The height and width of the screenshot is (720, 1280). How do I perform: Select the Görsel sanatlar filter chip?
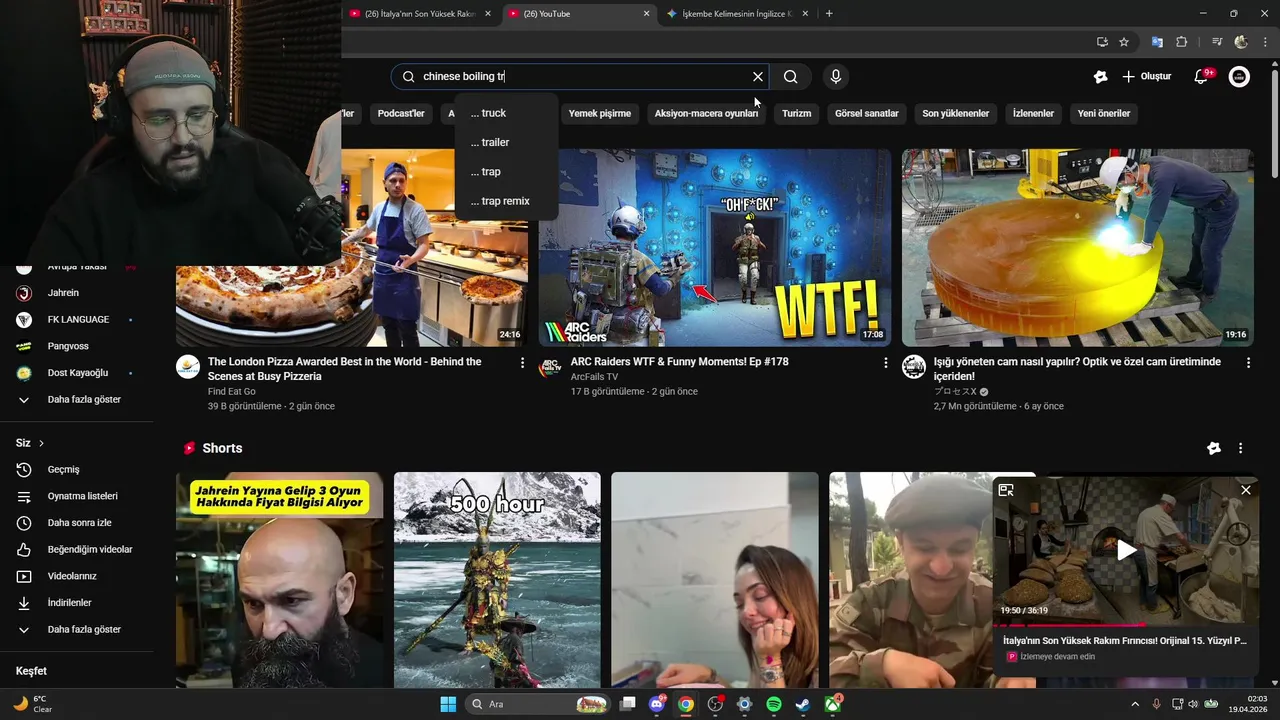point(867,113)
